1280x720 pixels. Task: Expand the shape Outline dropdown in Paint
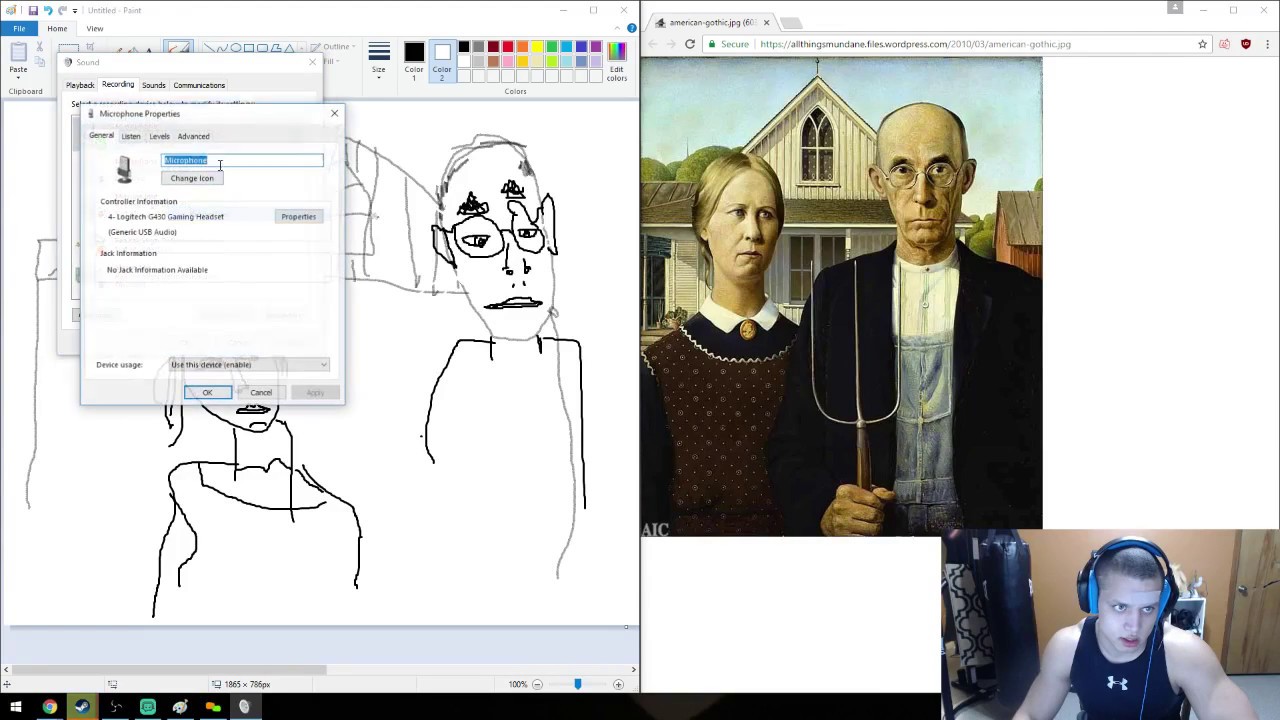tap(337, 47)
